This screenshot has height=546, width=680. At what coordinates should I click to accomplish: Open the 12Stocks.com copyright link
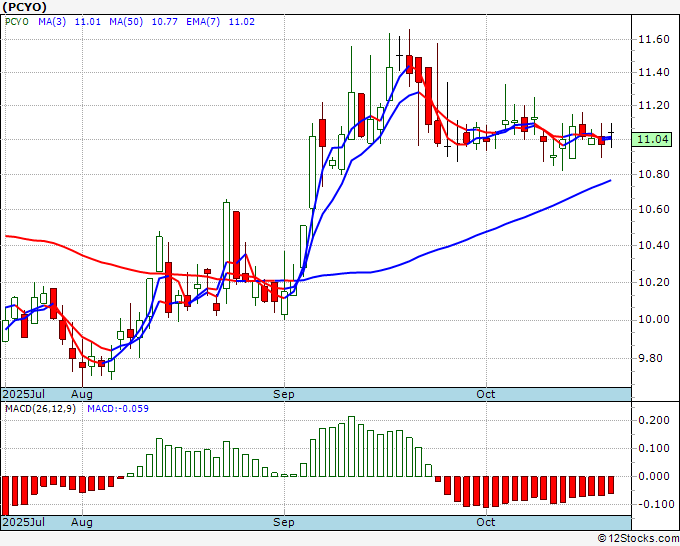click(638, 539)
